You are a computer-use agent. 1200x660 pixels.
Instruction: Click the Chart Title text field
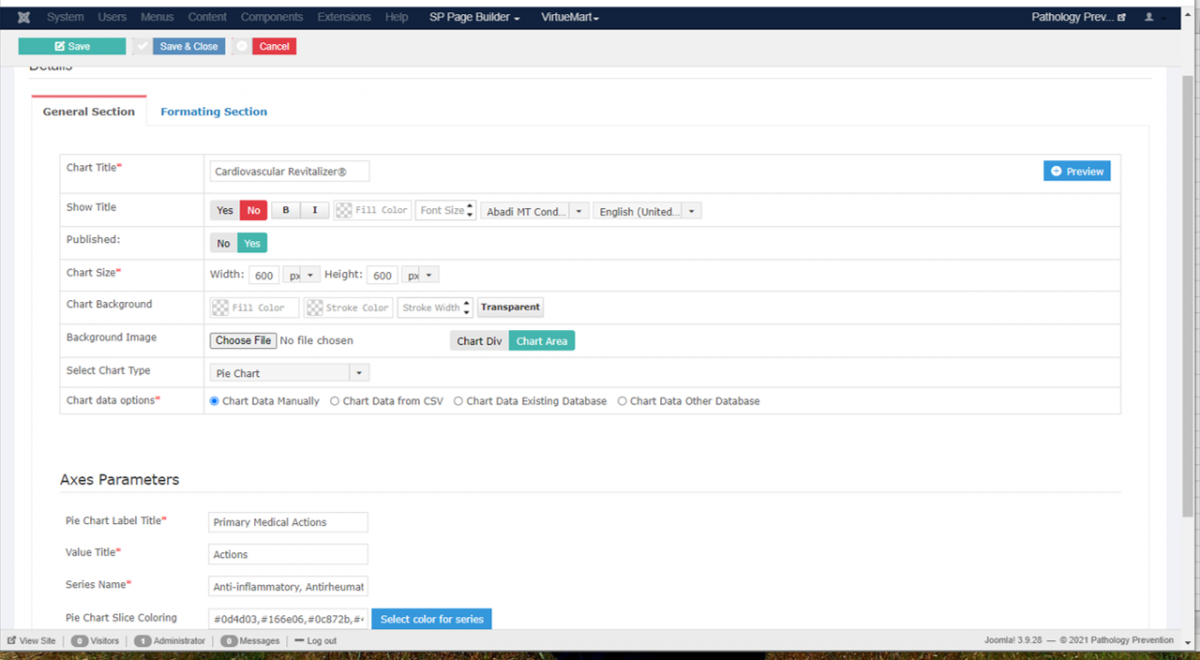point(289,171)
